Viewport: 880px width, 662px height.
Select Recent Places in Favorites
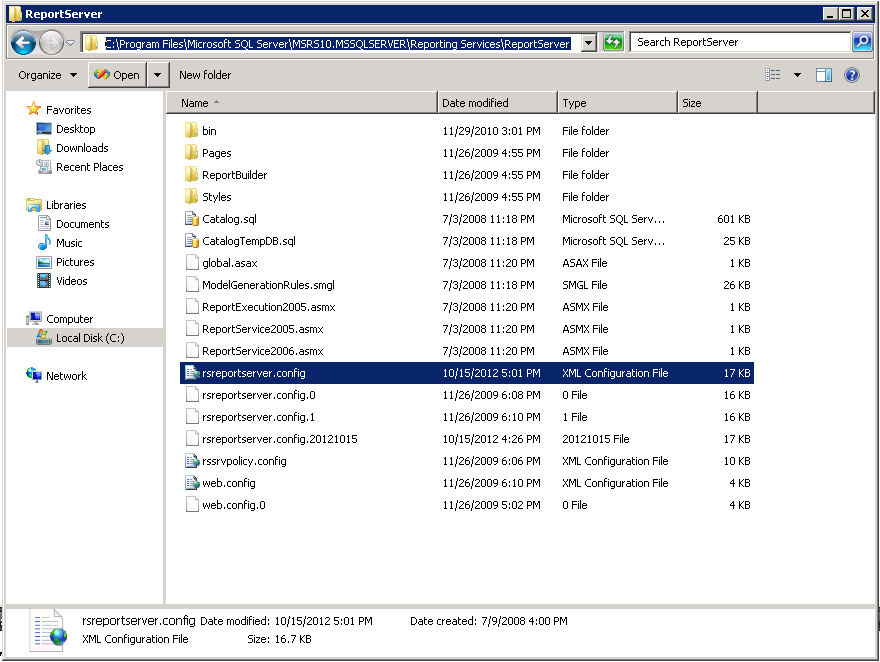point(89,167)
